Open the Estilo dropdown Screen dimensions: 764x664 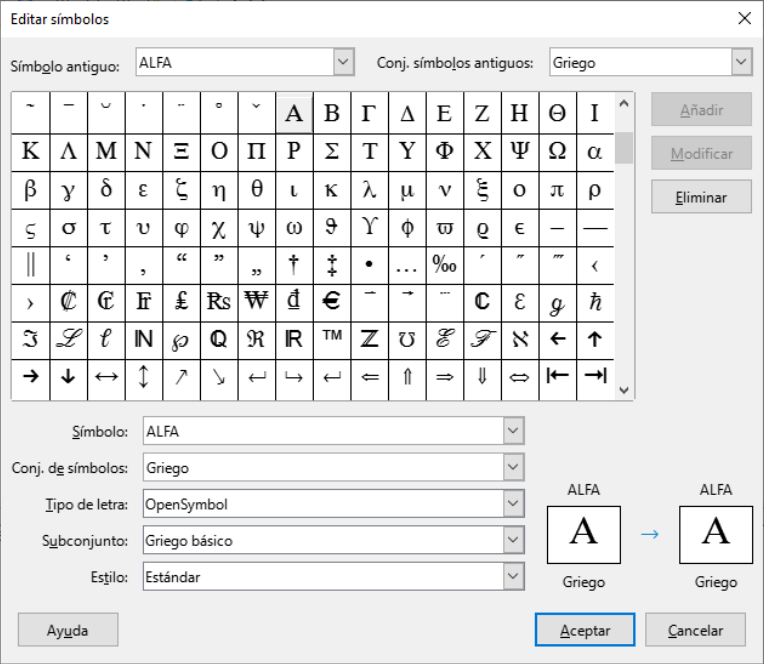coord(513,576)
